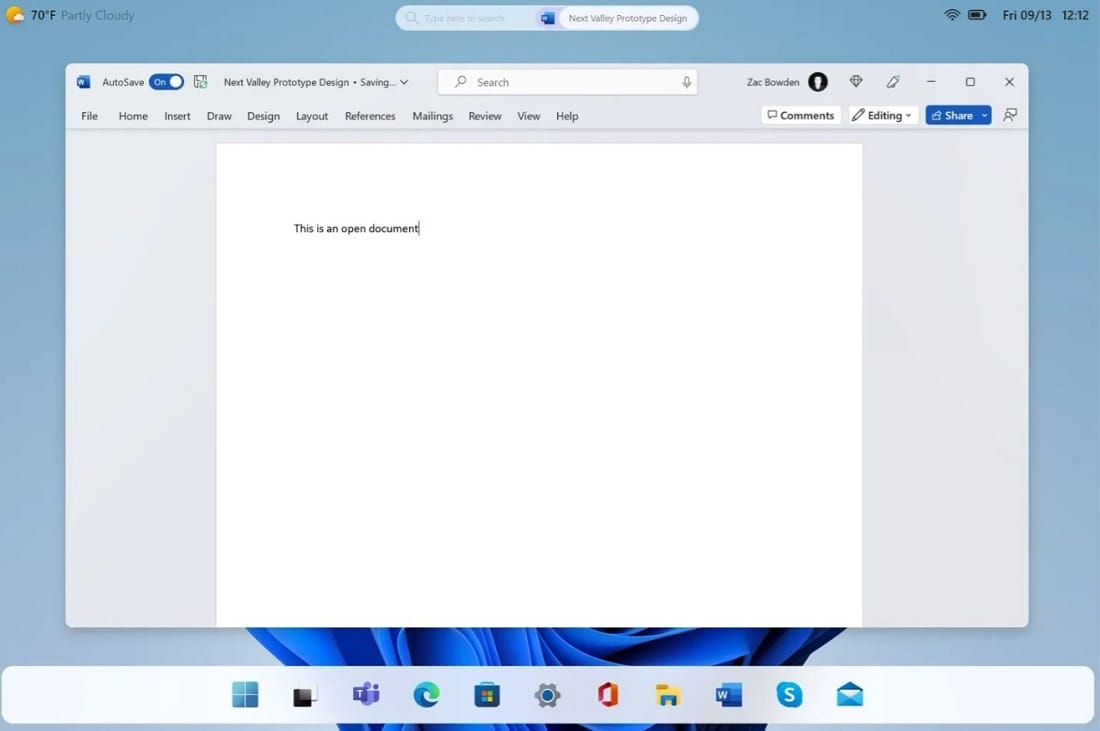Open Zac Bowden's account avatar
Screen dimensions: 1100x731
pos(817,81)
